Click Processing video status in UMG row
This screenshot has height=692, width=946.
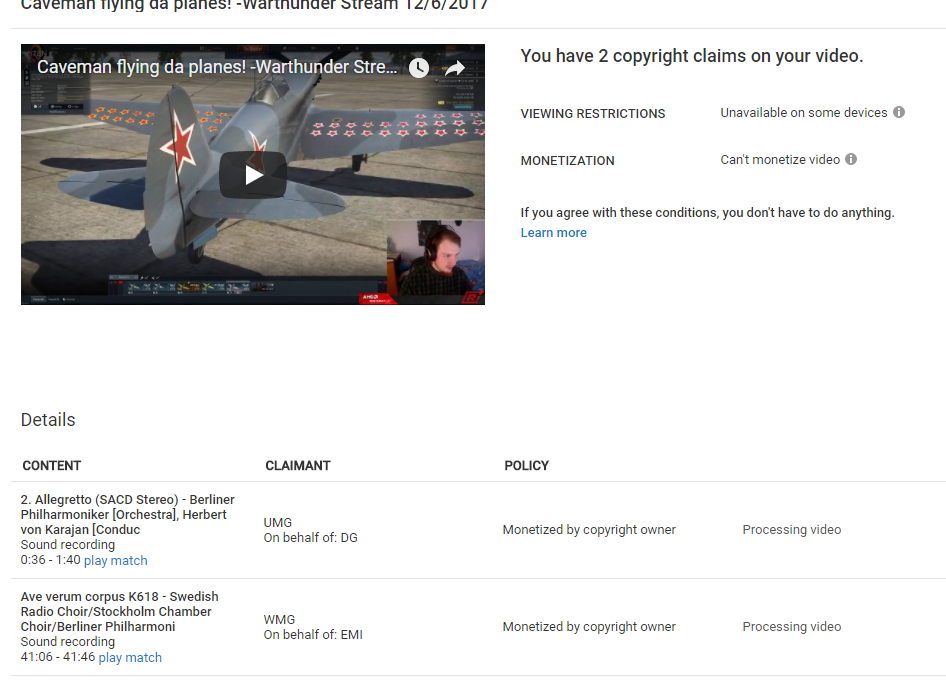point(792,530)
